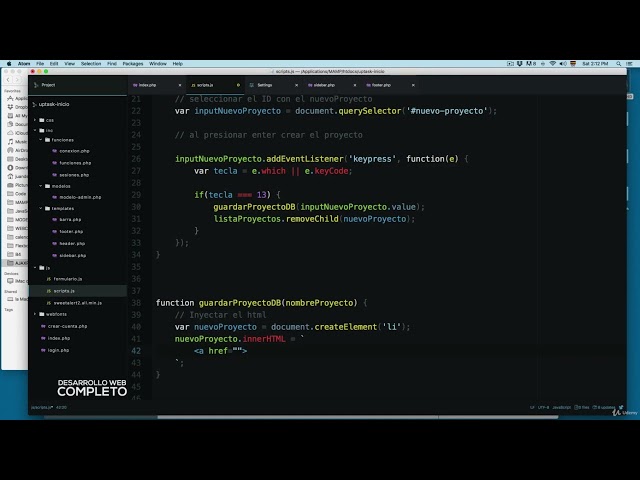Click the menu bar clock Sat 2:12 PM
Image resolution: width=640 pixels, height=480 pixels.
point(595,64)
